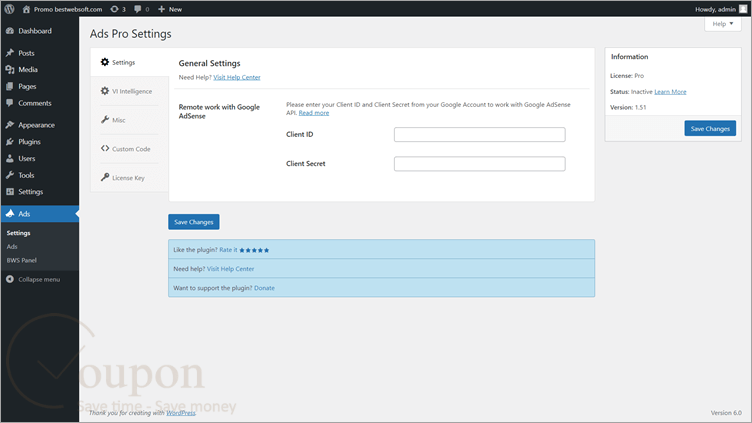Screen dimensions: 752x423
Task: Click Save Changes below the settings form
Action: click(x=194, y=222)
